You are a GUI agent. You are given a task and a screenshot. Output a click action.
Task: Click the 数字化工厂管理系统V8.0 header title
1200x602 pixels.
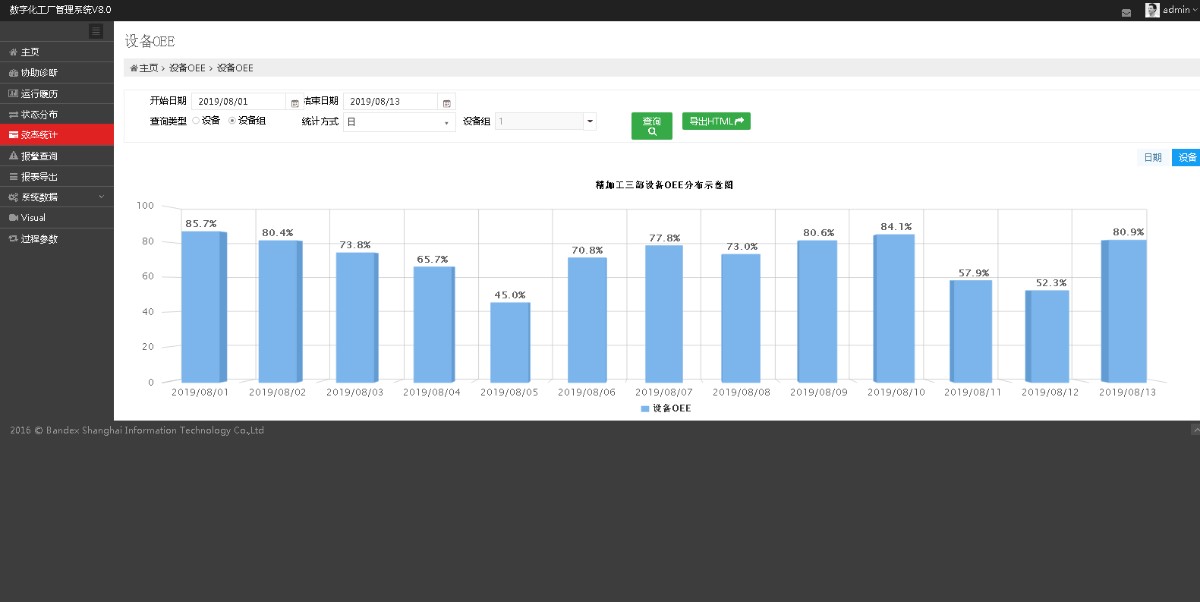61,9
